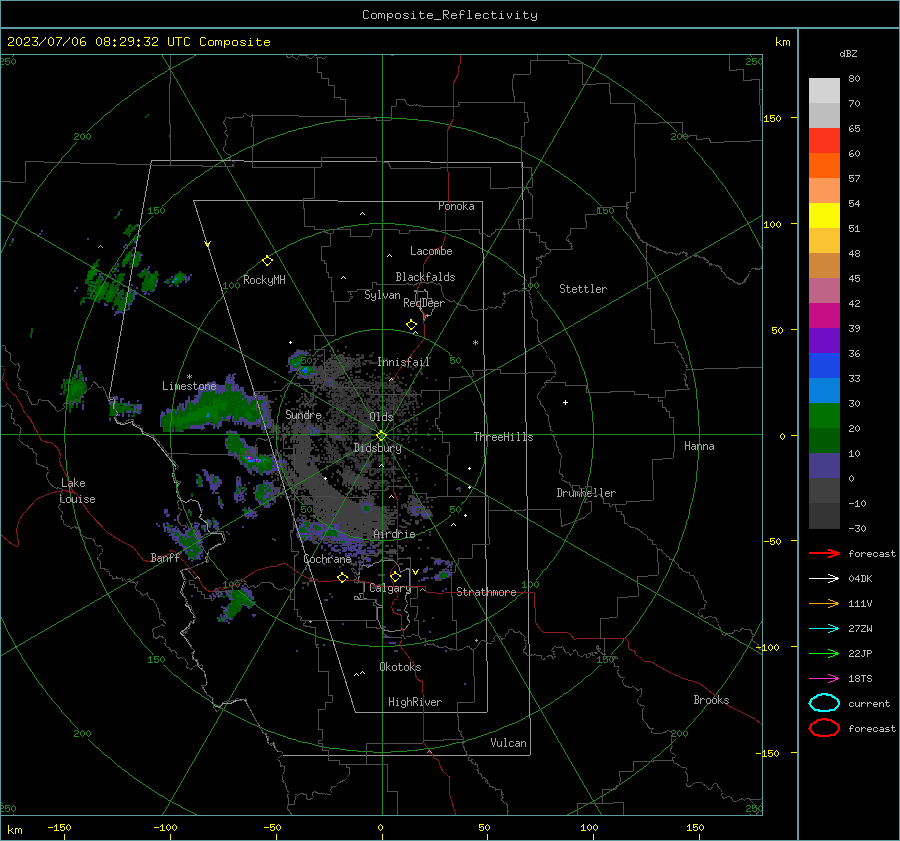
Task: Click the red forecast ellipse icon
Action: click(824, 728)
